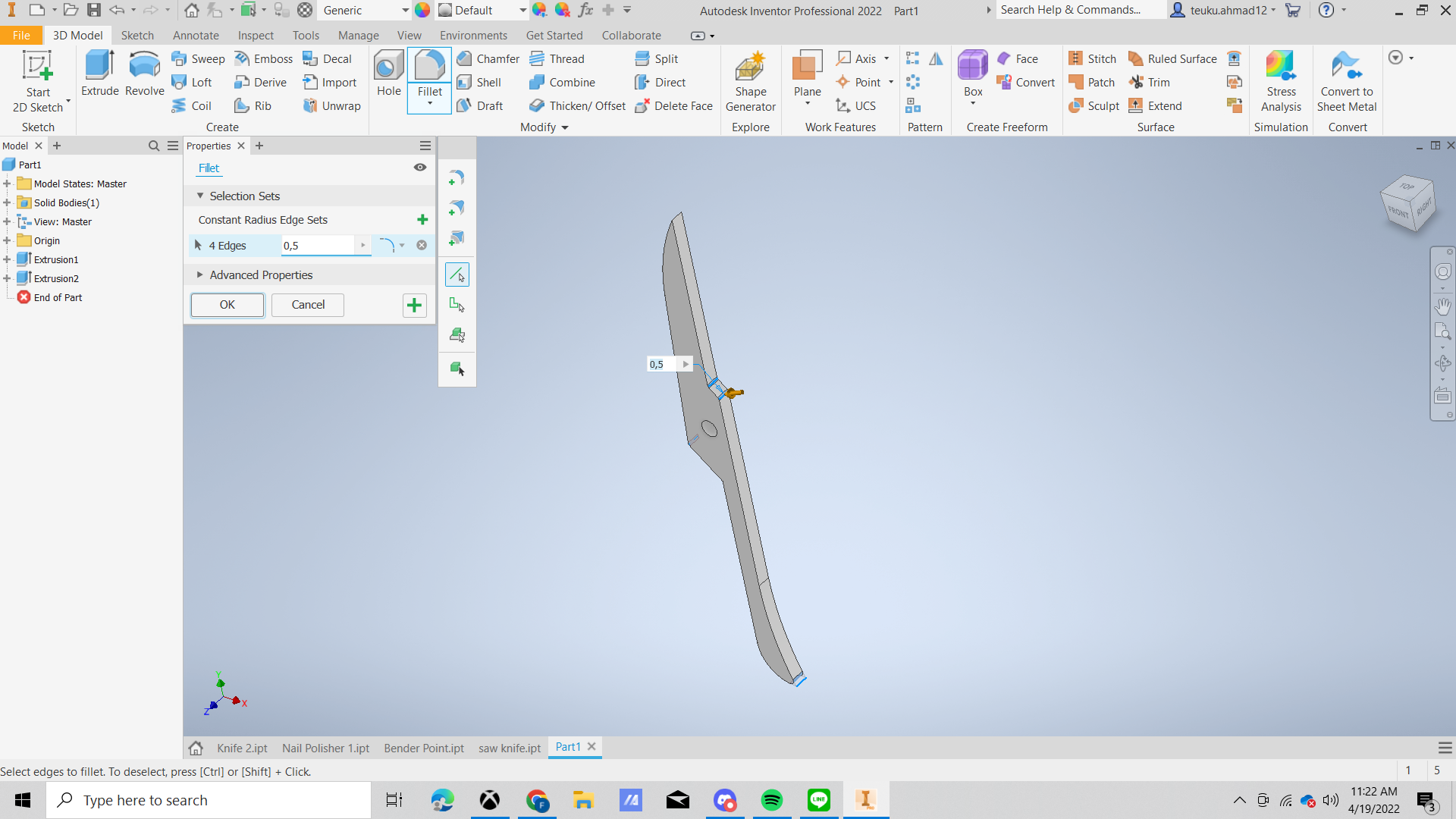This screenshot has height=819, width=1456.
Task: Select the Chamfer tool
Action: click(488, 58)
